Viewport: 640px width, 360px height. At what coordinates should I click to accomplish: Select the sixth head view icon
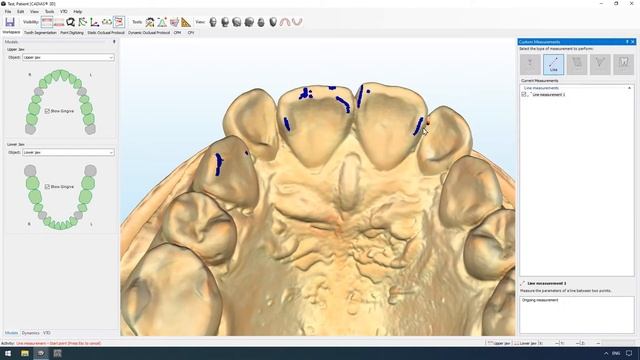[273, 22]
